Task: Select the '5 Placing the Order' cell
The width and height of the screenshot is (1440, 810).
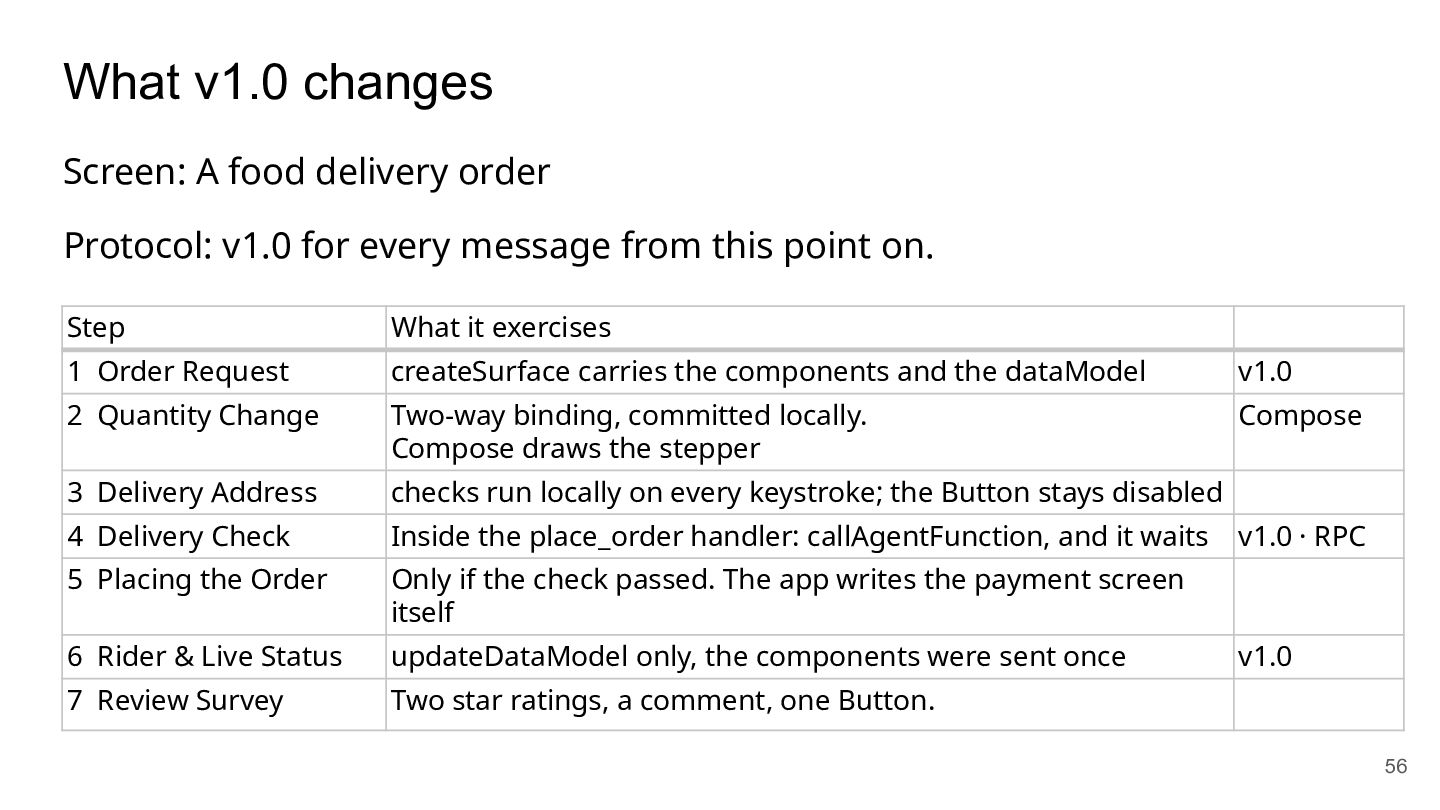Action: (x=224, y=596)
